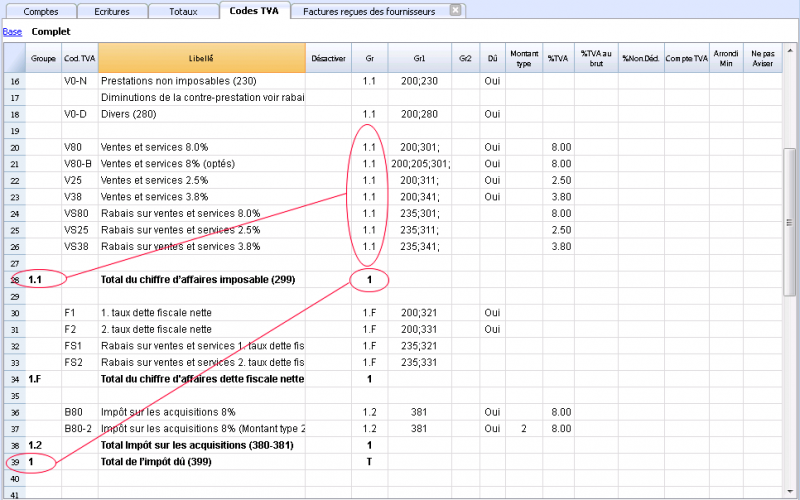
Task: Click the Compte TVA column header
Action: point(687,58)
